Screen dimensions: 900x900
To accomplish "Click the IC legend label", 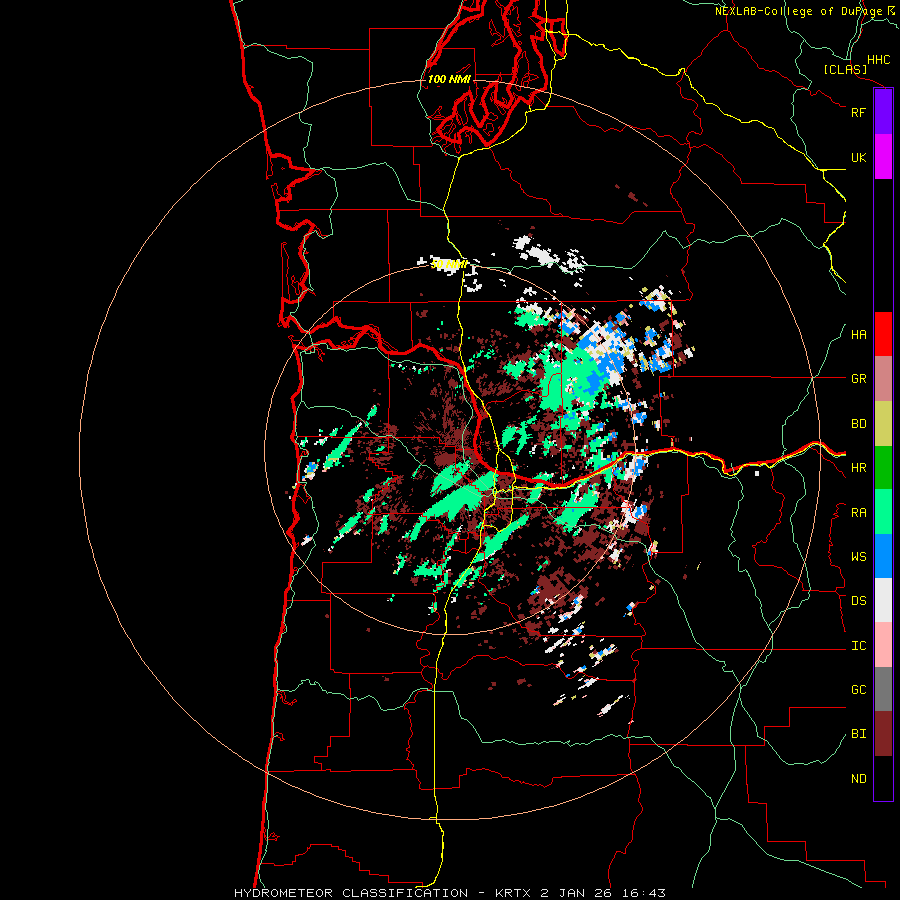I will click(x=858, y=646).
